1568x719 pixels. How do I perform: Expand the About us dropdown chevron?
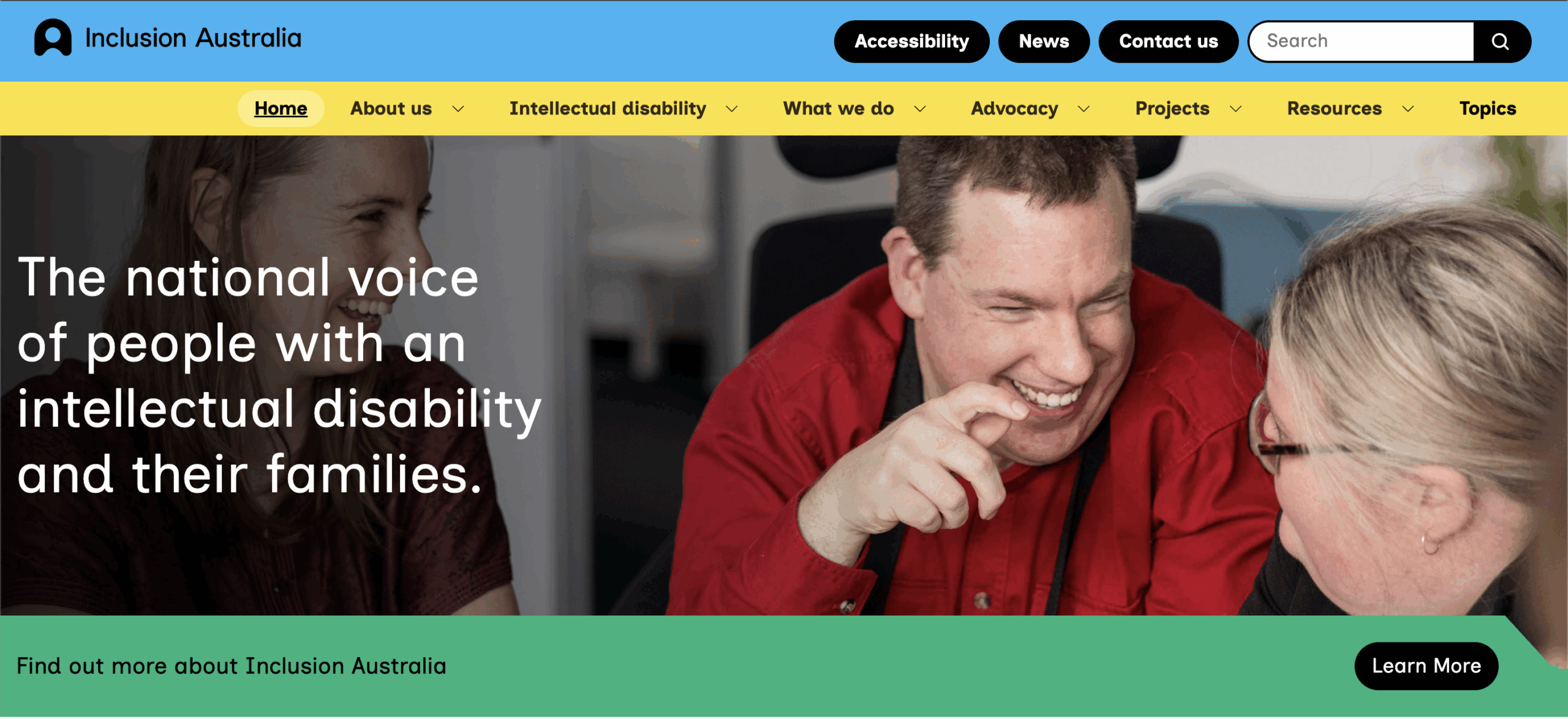click(458, 109)
